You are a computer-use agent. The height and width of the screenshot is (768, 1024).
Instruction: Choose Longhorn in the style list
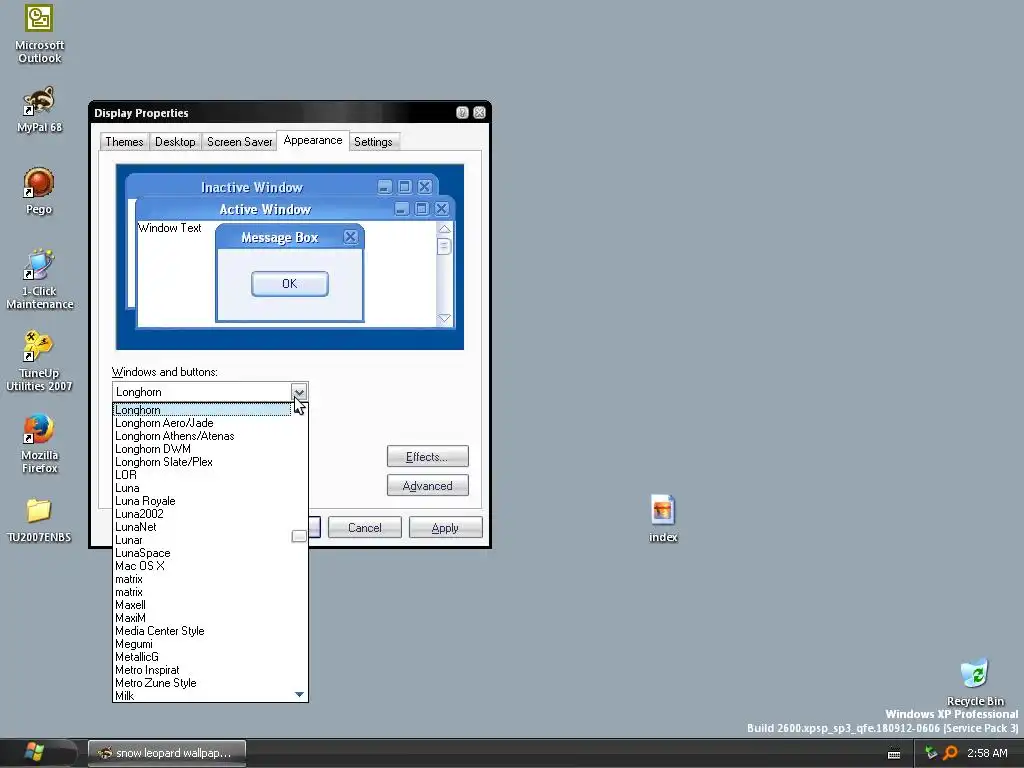202,410
